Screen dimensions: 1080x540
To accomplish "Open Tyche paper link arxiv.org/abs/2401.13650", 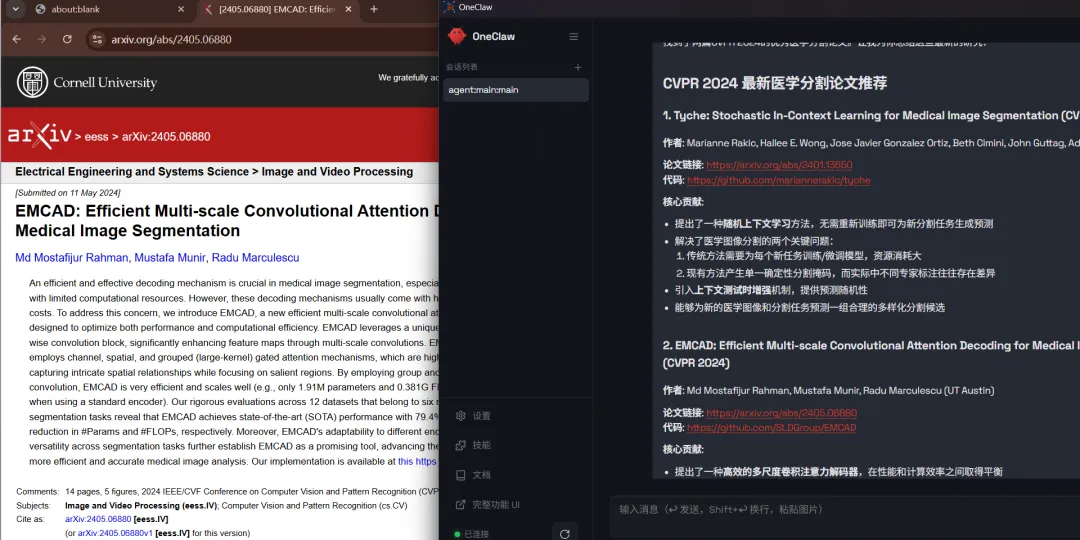I will 779,165.
